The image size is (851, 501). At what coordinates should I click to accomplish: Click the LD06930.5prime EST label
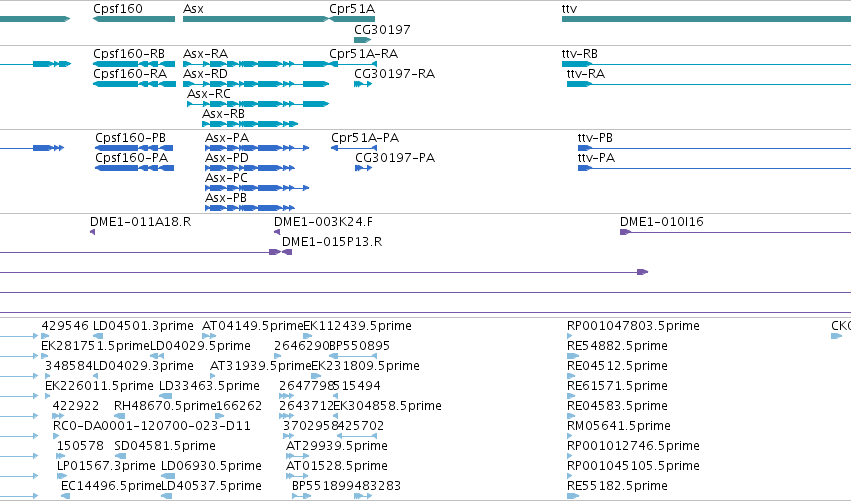[211, 466]
